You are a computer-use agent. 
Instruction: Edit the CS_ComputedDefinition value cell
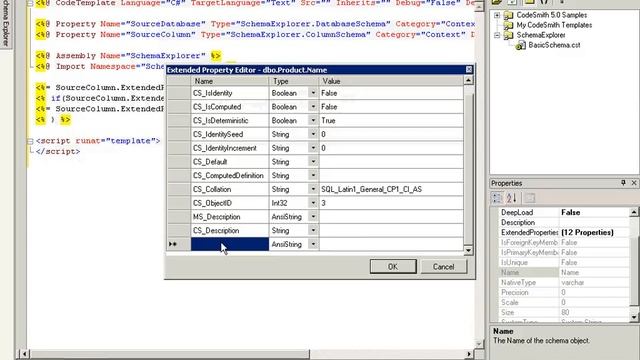pyautogui.click(x=391, y=176)
